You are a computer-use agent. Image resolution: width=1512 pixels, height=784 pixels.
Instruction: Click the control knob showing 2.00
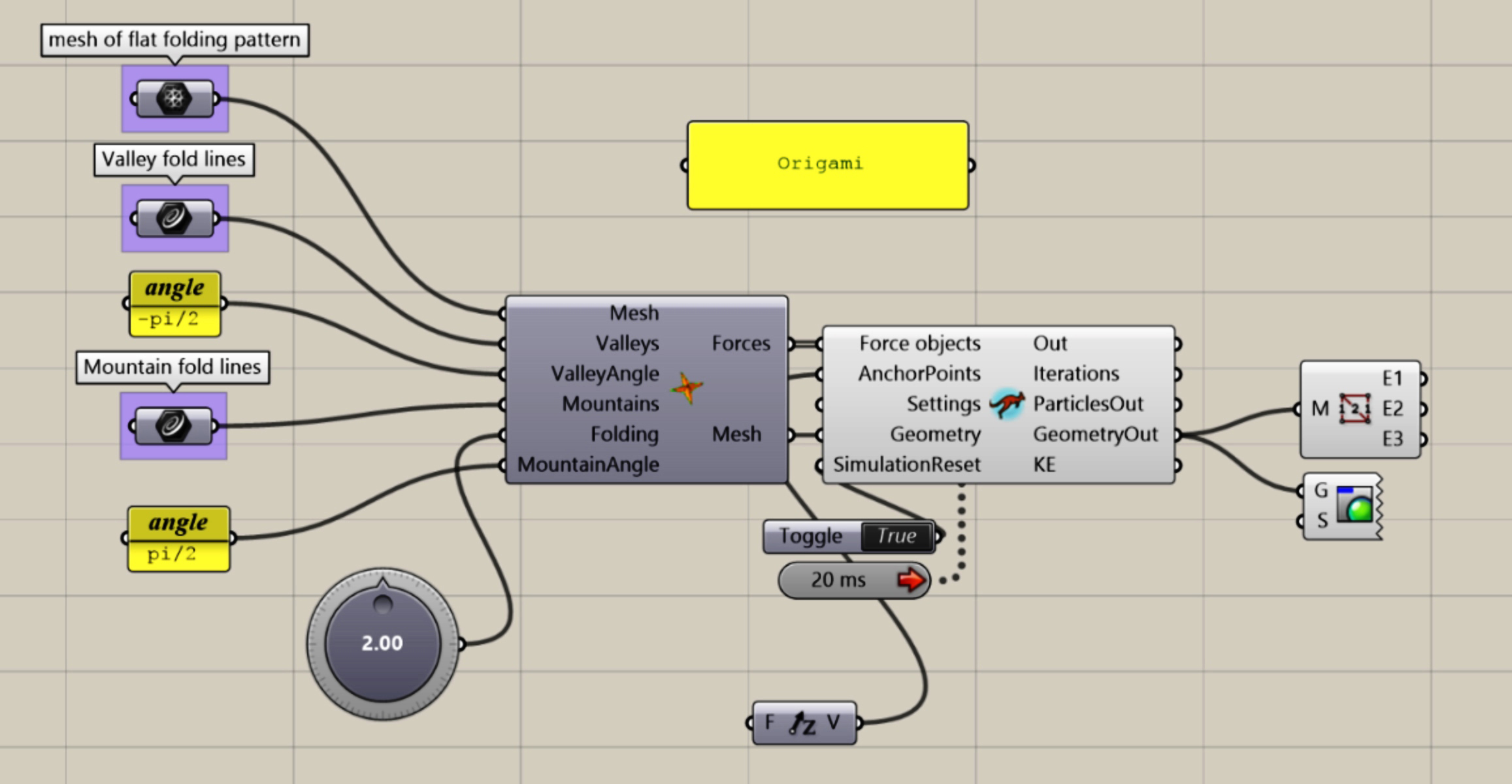(x=383, y=644)
